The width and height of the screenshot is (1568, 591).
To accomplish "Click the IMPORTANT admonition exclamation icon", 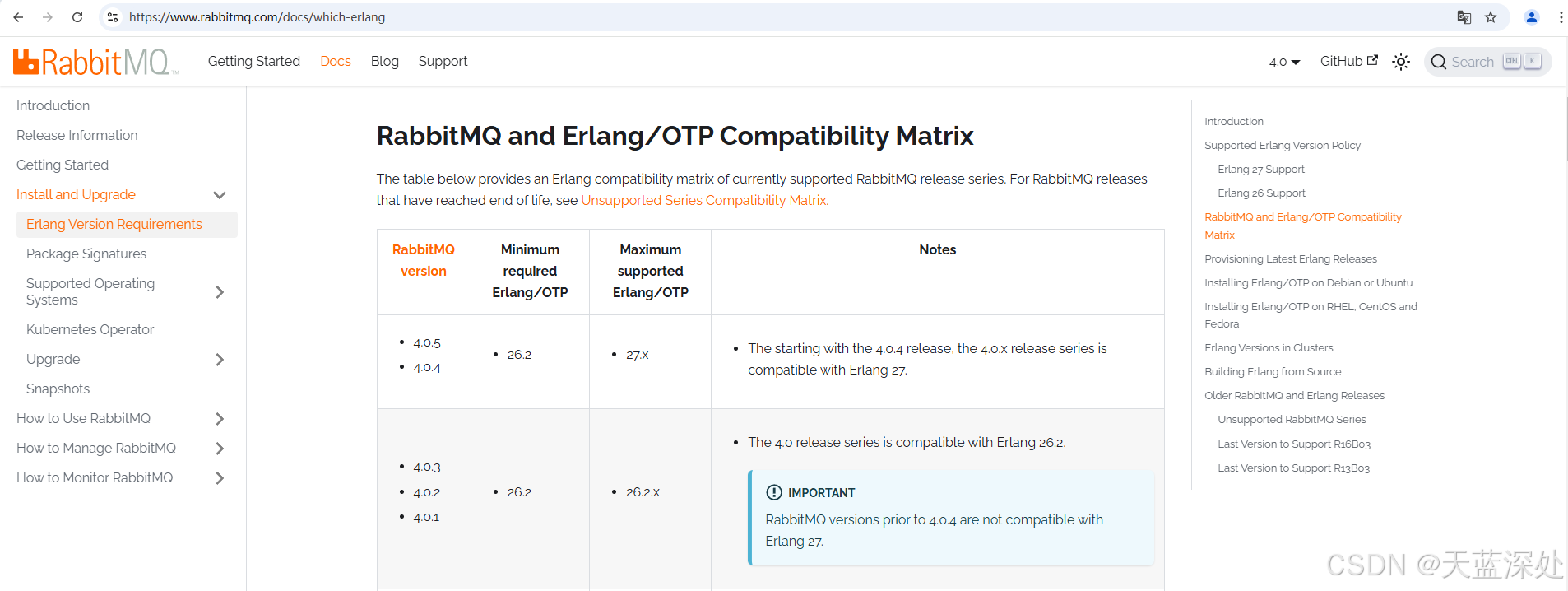I will [773, 492].
